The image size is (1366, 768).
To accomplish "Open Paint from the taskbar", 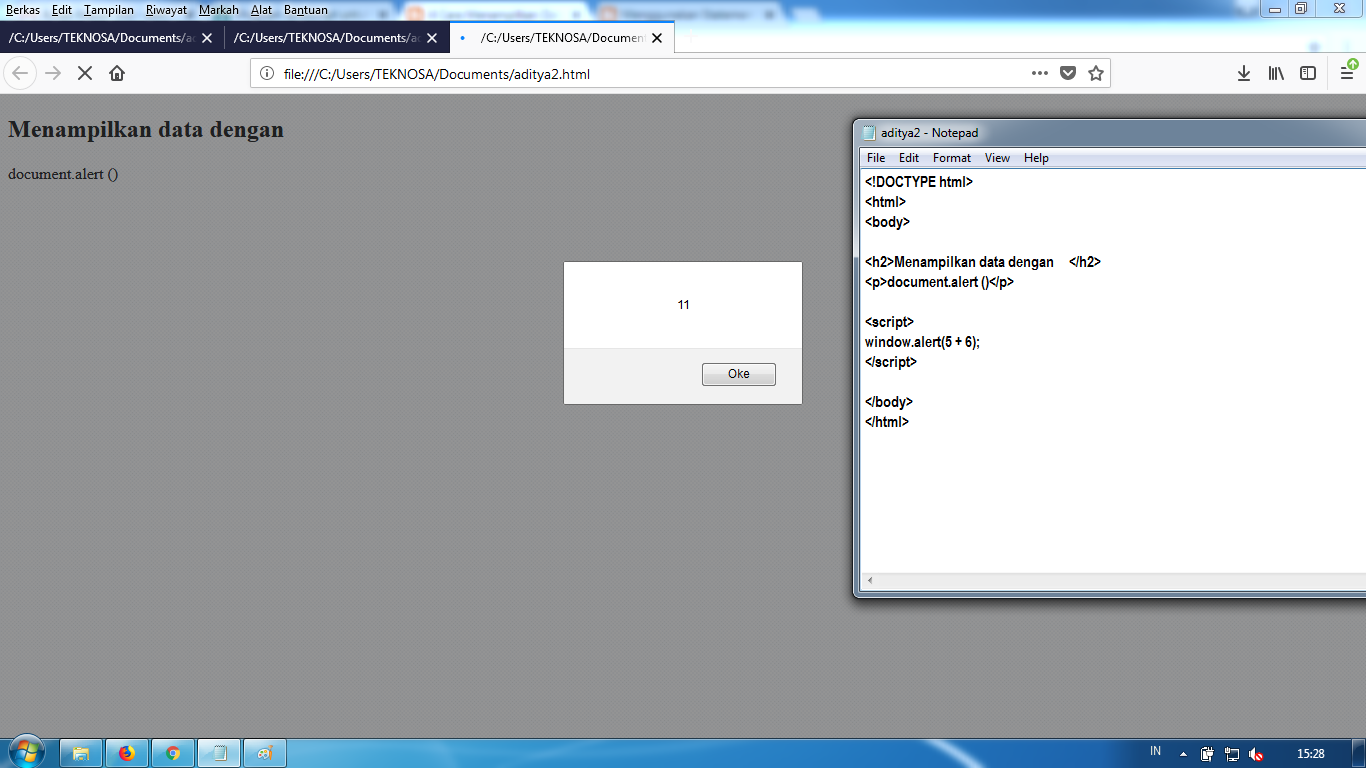I will pyautogui.click(x=265, y=753).
